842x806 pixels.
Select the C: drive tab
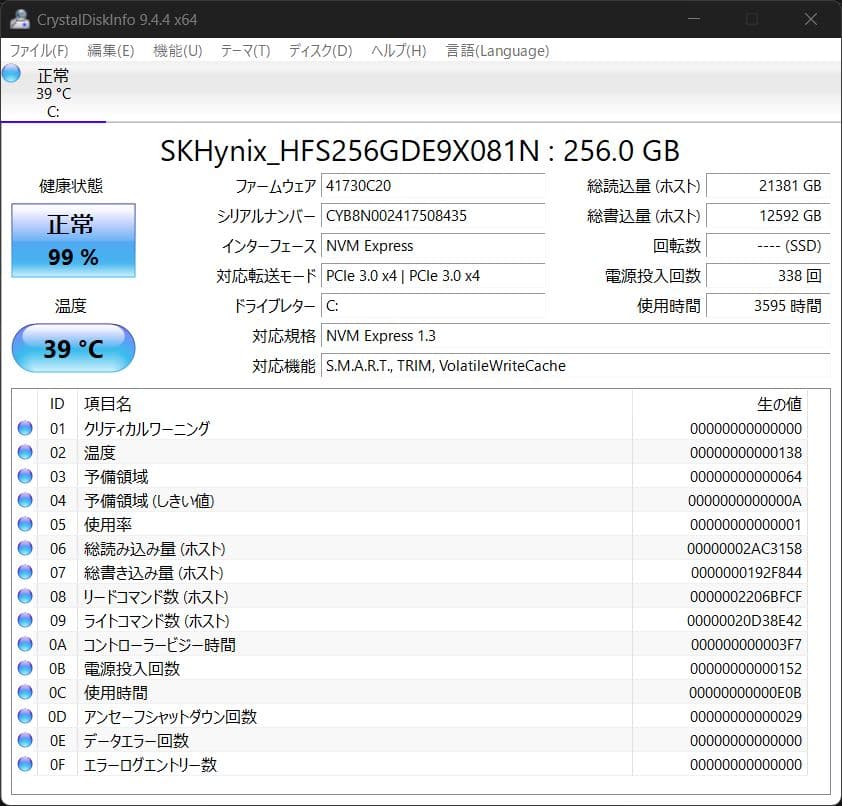[x=54, y=95]
